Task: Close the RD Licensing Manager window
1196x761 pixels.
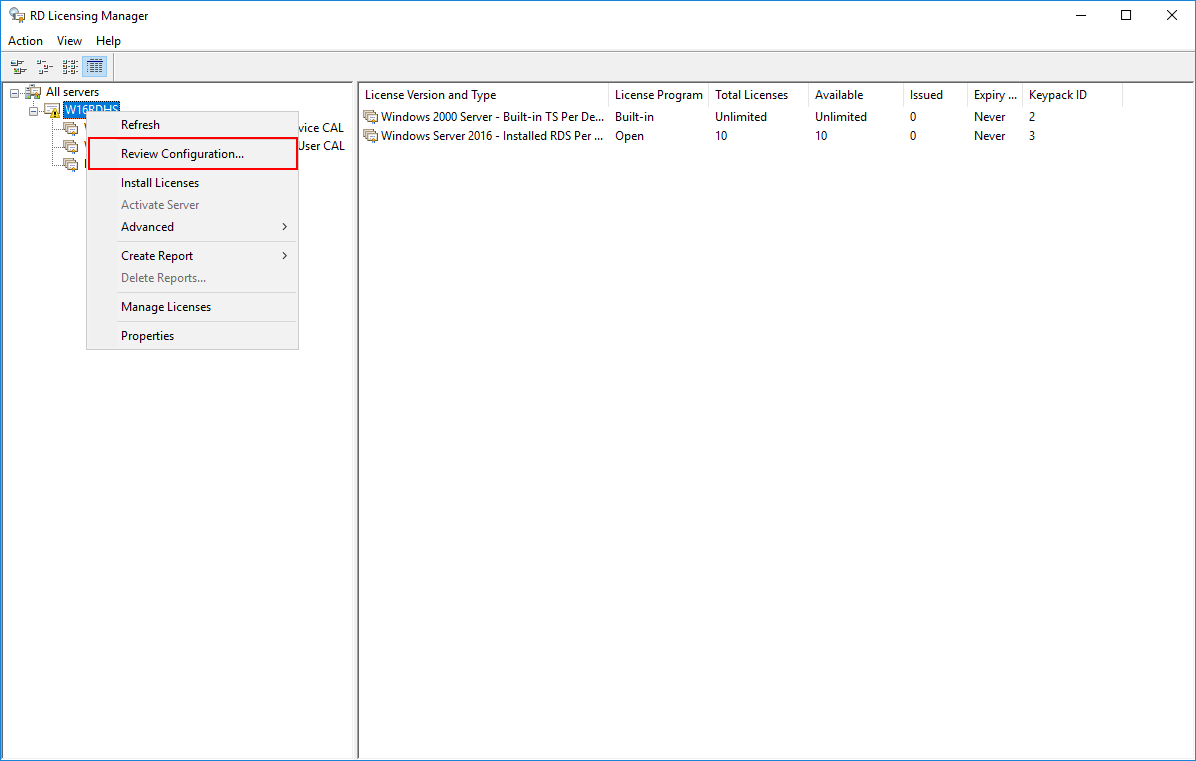Action: (1172, 15)
